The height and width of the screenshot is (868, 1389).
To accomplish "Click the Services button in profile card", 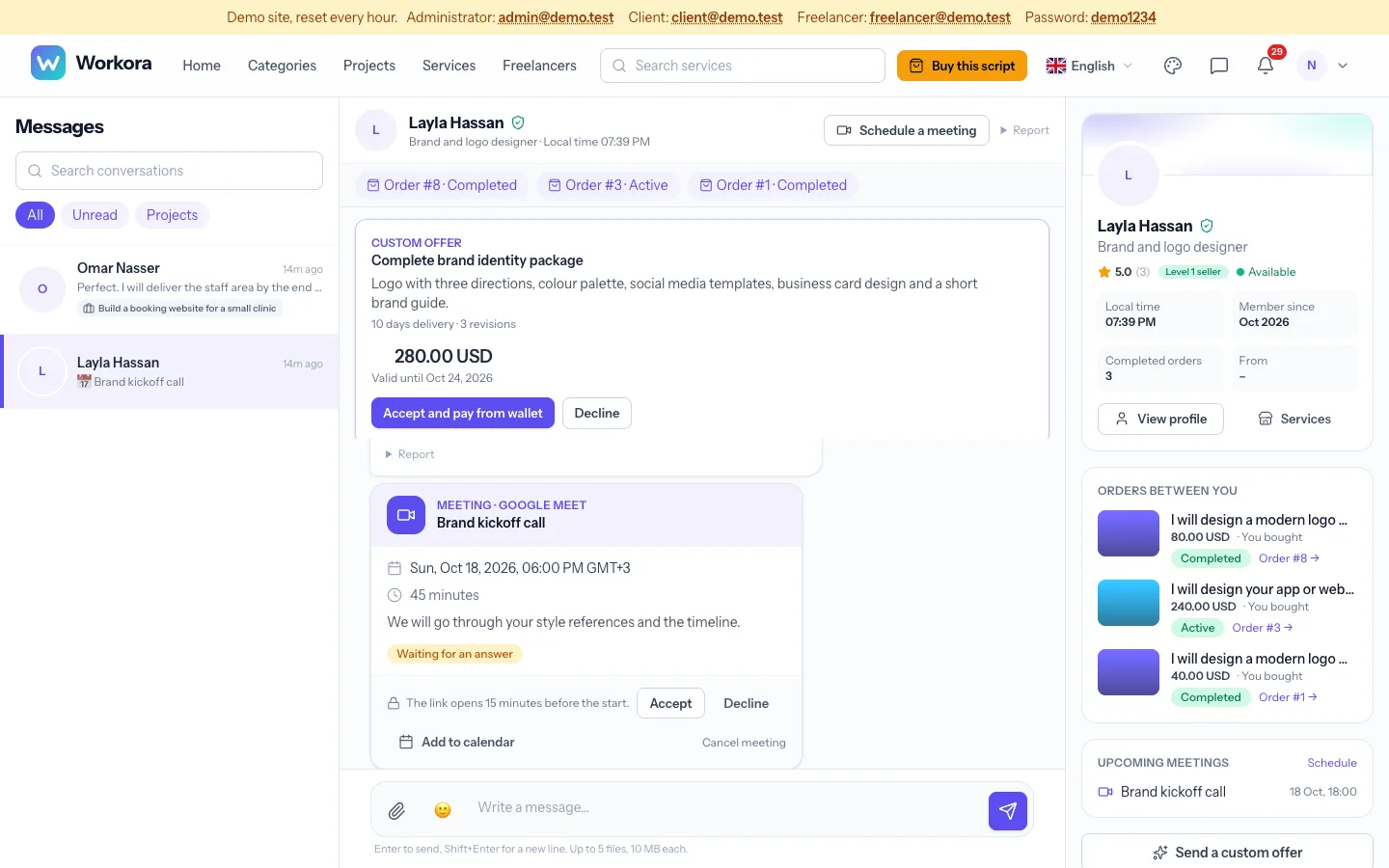I will [1294, 419].
